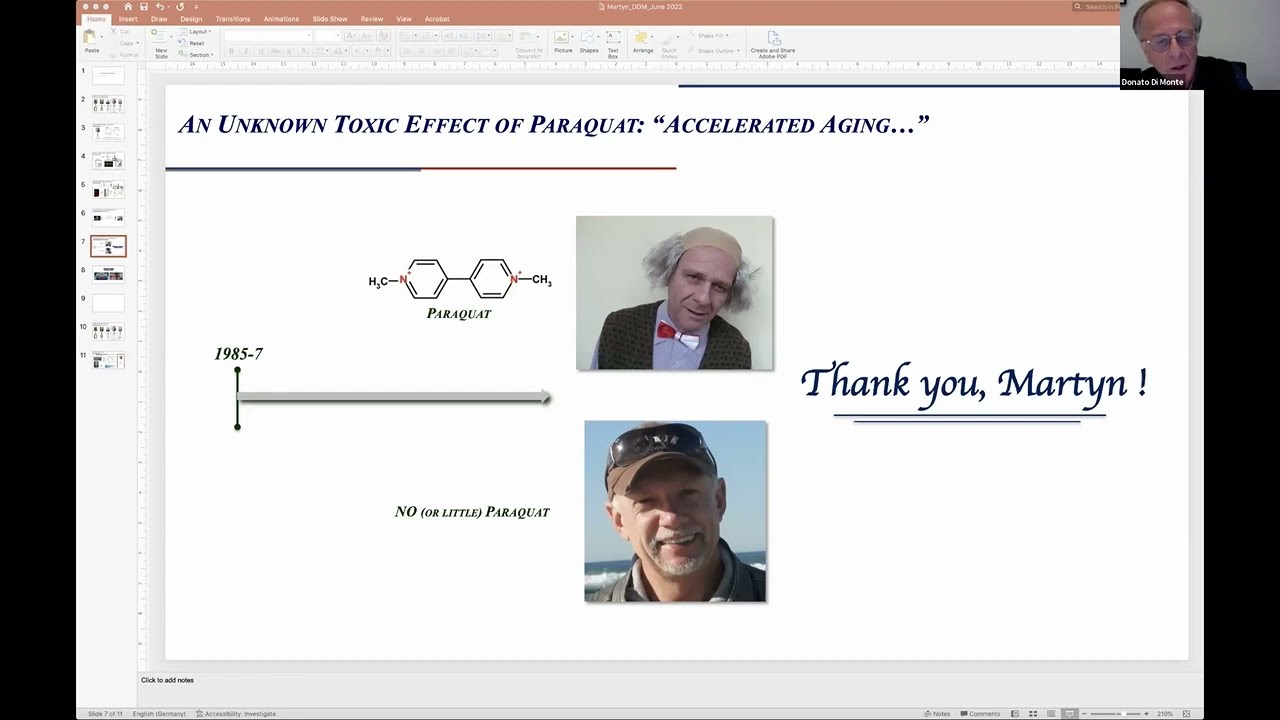The image size is (1280, 720).
Task: Open the Animations tab
Action: [x=281, y=19]
